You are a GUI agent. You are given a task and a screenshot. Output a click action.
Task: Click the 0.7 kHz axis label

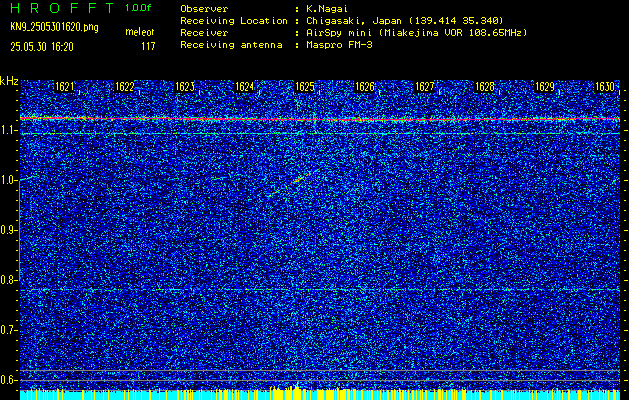click(8, 330)
